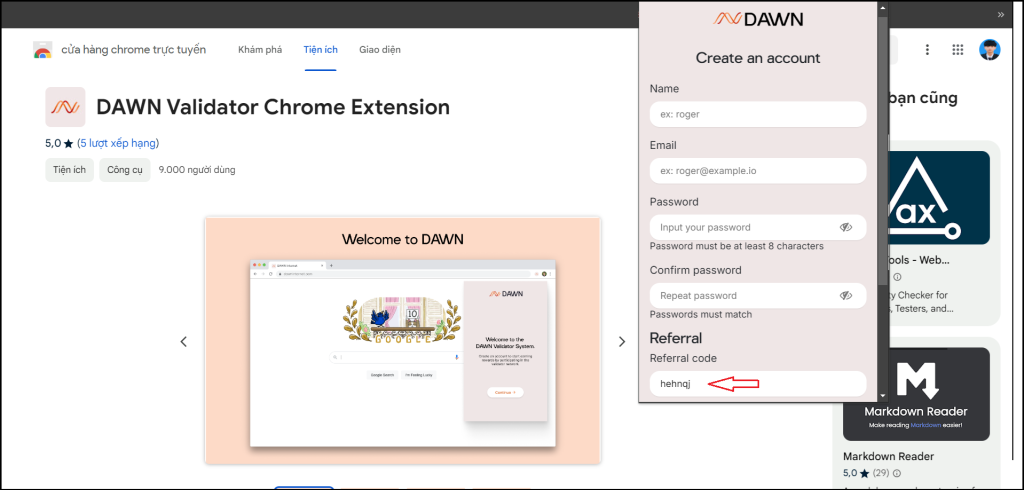Click the DAWN logo in popup header
The height and width of the screenshot is (490, 1024).
(x=758, y=19)
